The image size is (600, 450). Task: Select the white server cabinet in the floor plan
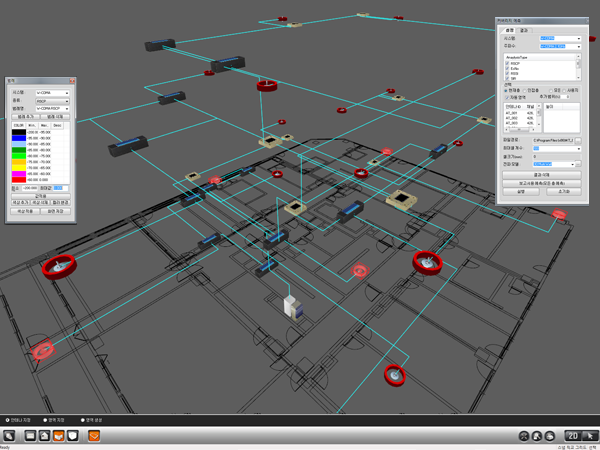click(293, 307)
